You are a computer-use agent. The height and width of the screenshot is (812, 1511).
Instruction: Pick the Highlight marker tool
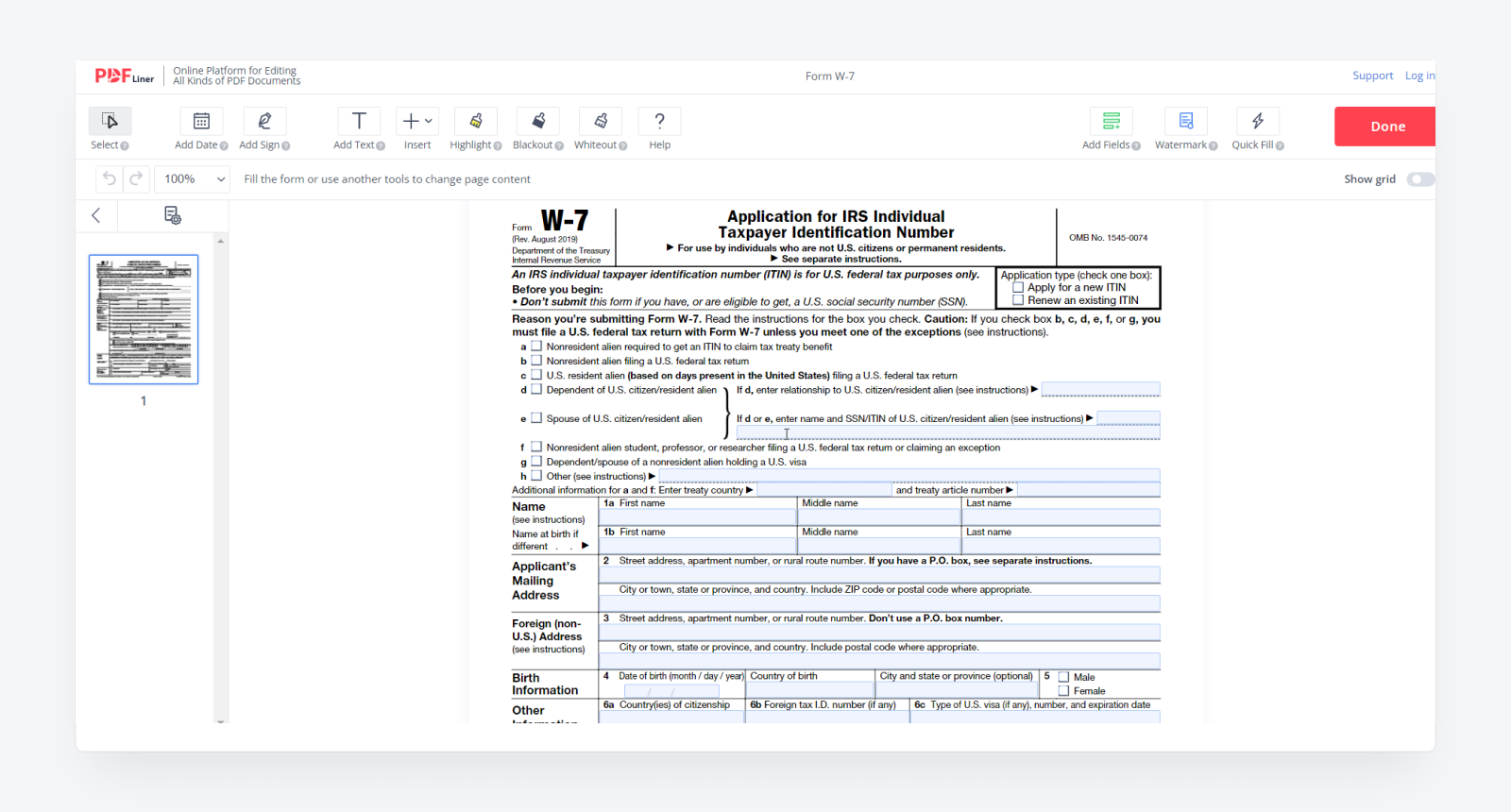(476, 121)
